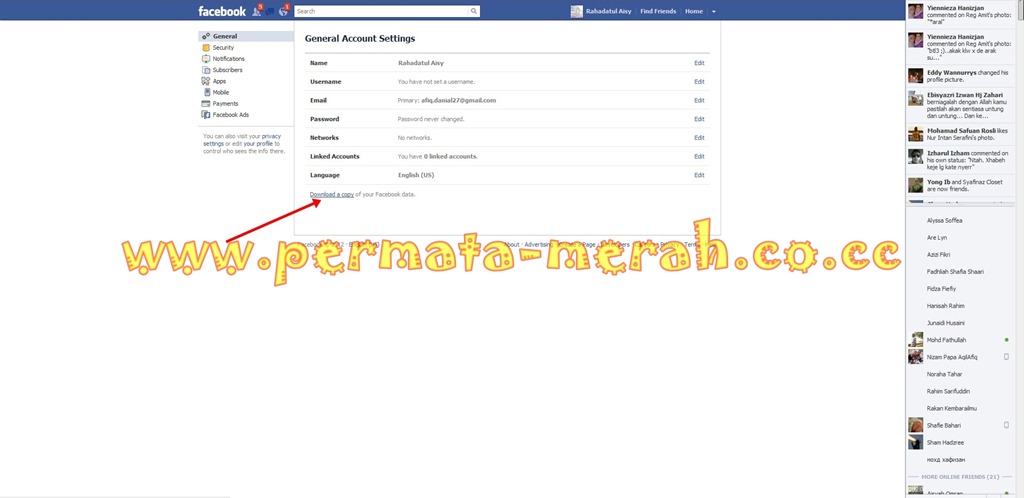The image size is (1024, 498).
Task: Open chat with Mohd Fathullah
Action: (x=961, y=340)
